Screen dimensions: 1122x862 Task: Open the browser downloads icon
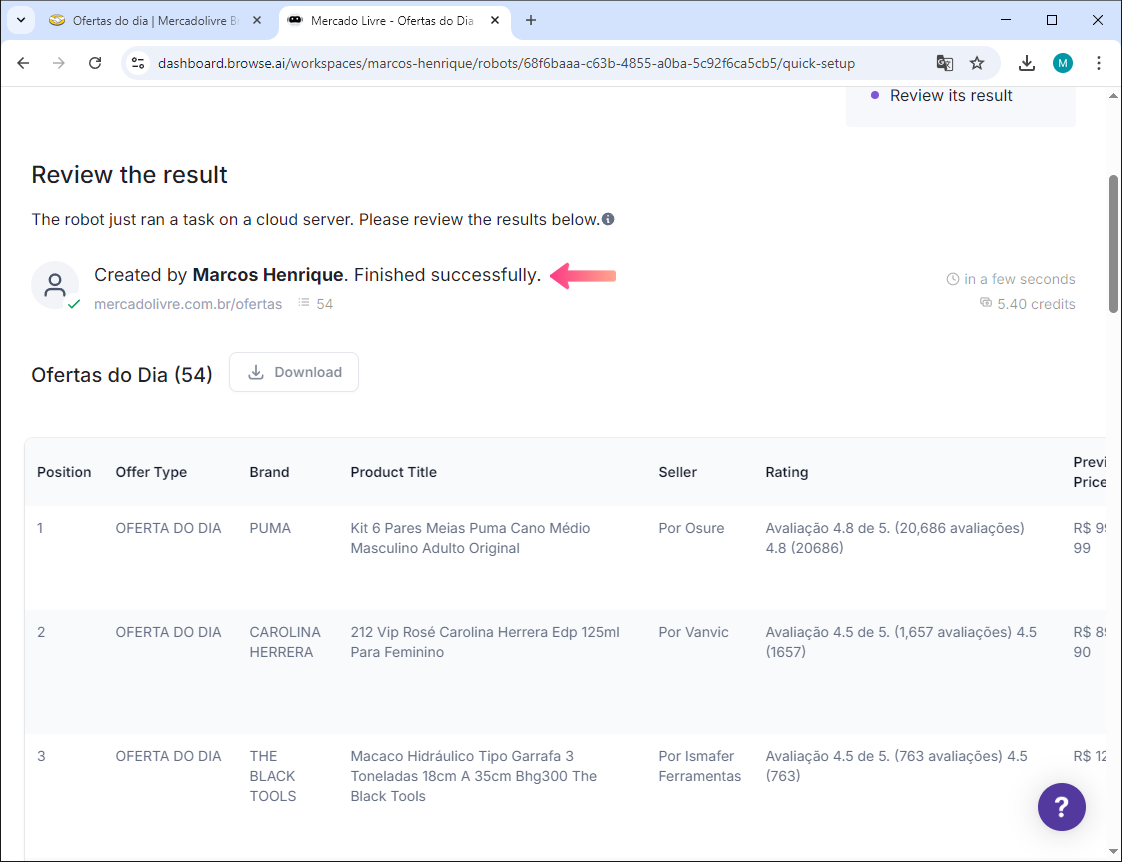pyautogui.click(x=1027, y=63)
